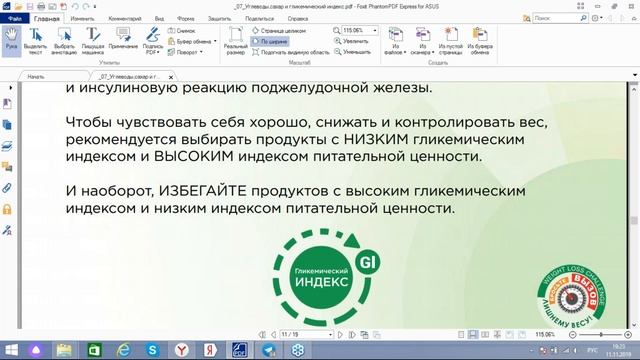This screenshot has height=360, width=640.
Task: Open the File (Файл) menu
Action: pyautogui.click(x=15, y=19)
